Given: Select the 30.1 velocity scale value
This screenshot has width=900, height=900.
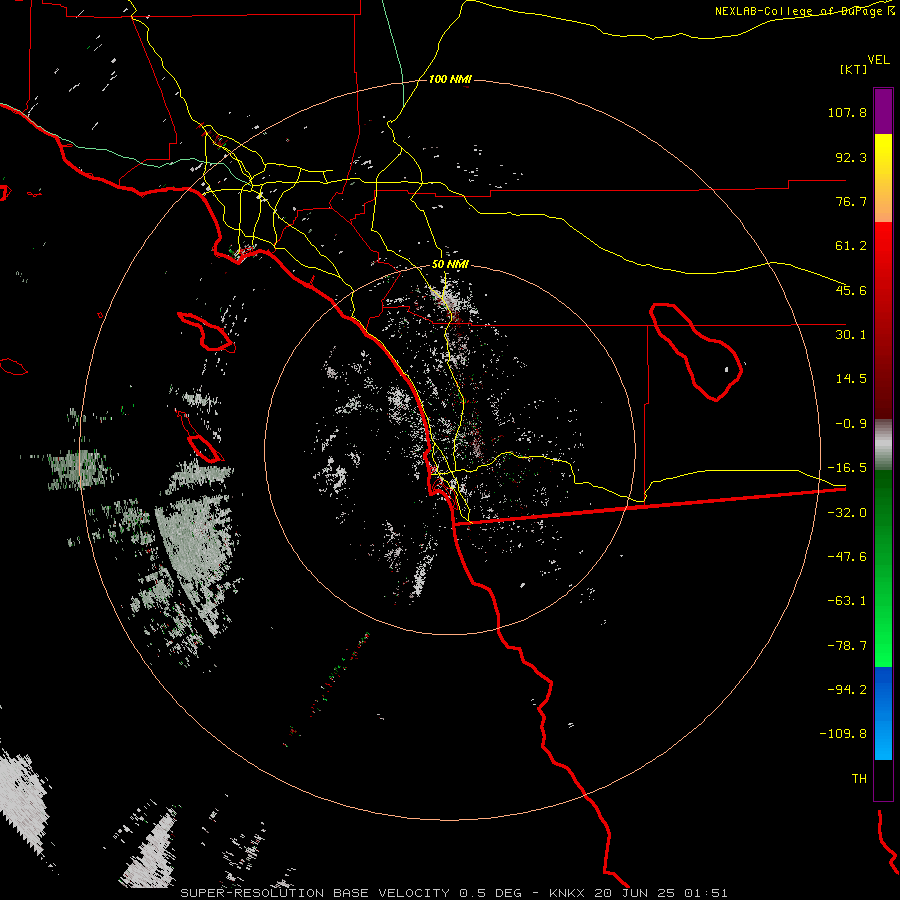Looking at the screenshot, I should point(851,335).
